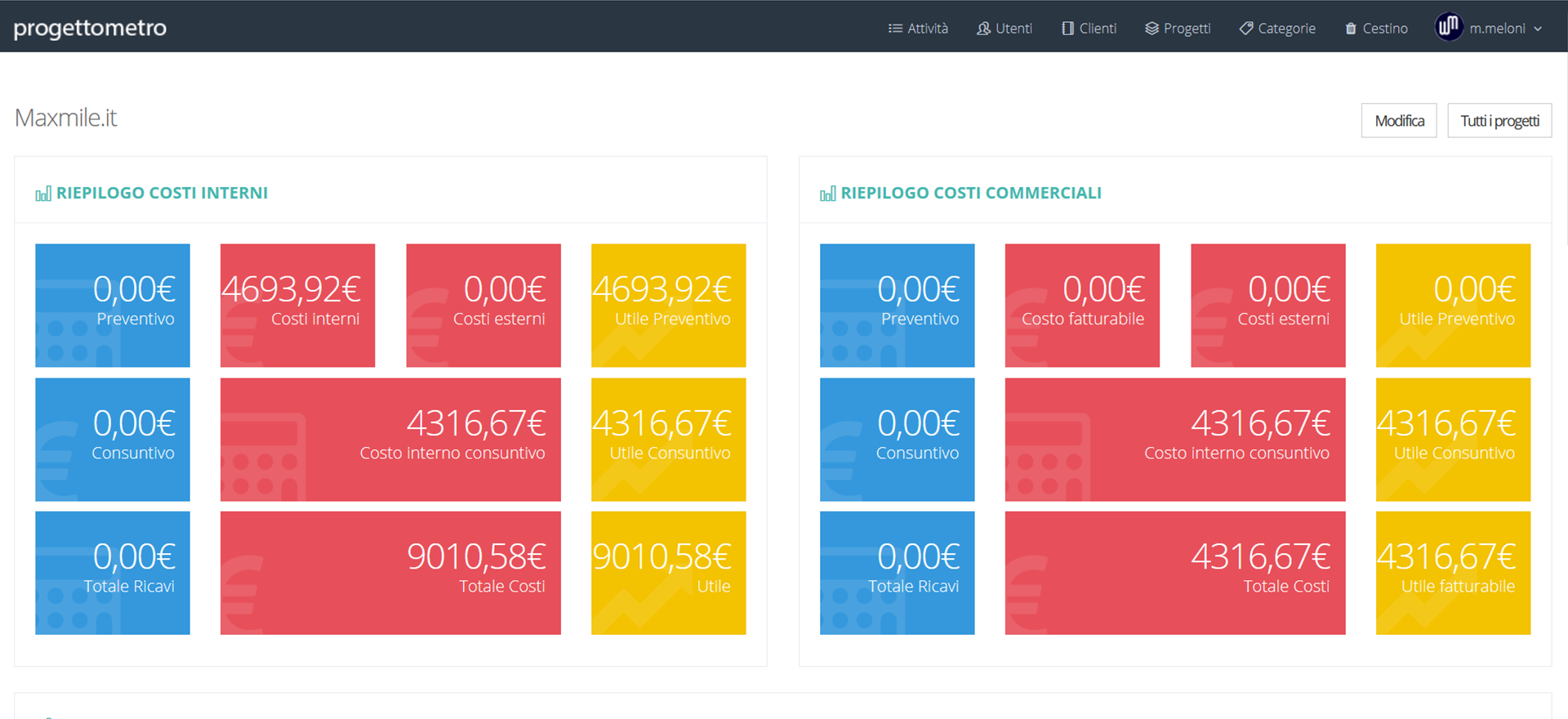
Task: Click the Maxmile.it project title
Action: click(x=66, y=118)
